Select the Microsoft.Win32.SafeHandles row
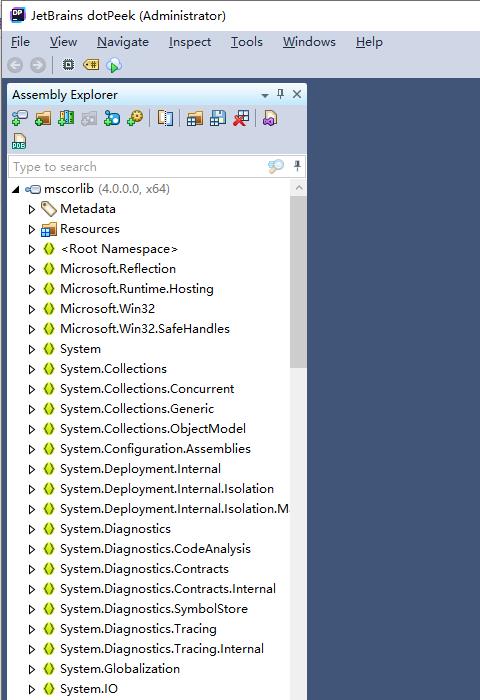 pos(145,329)
